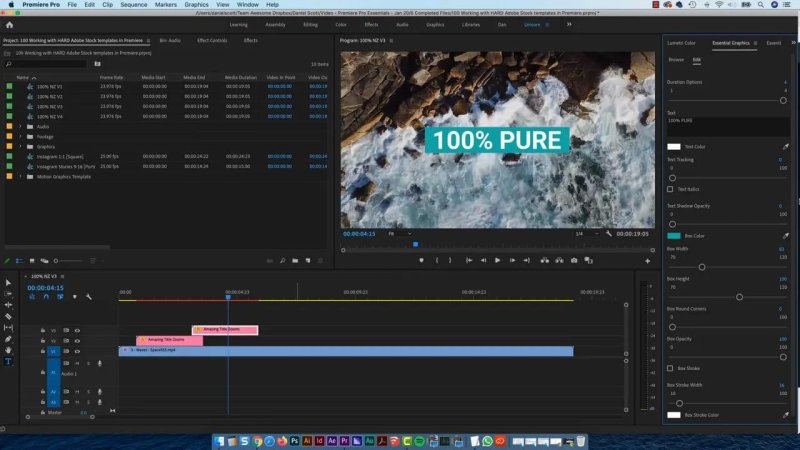This screenshot has width=800, height=450.
Task: Expand Motion Graphics Template bin
Action: coord(20,177)
